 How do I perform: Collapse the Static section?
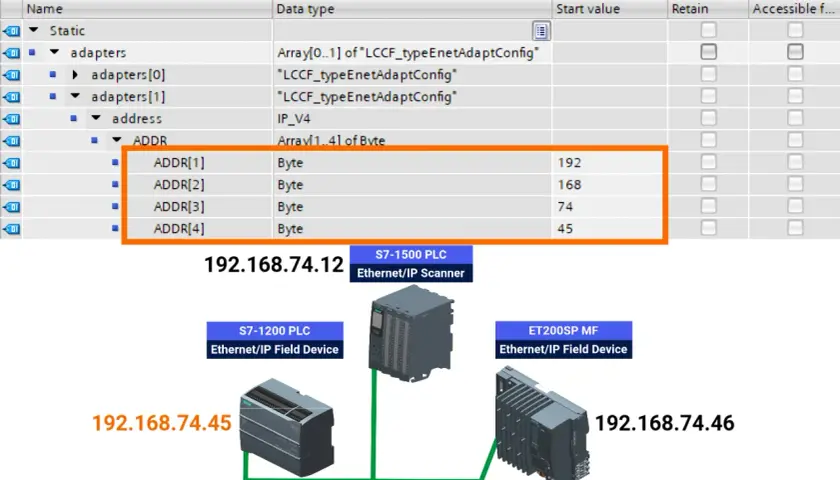34,30
